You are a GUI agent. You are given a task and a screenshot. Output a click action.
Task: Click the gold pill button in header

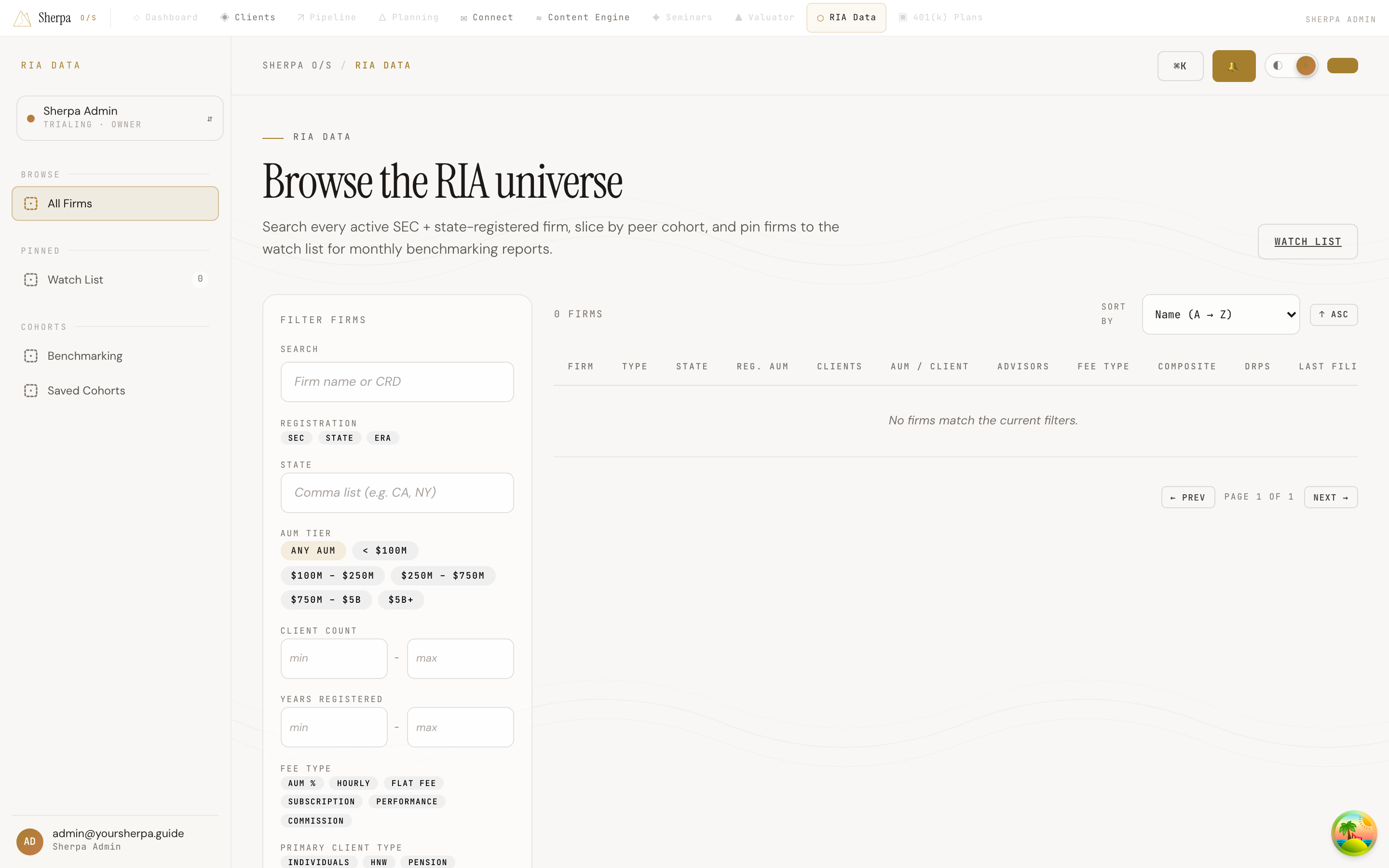(x=1342, y=66)
